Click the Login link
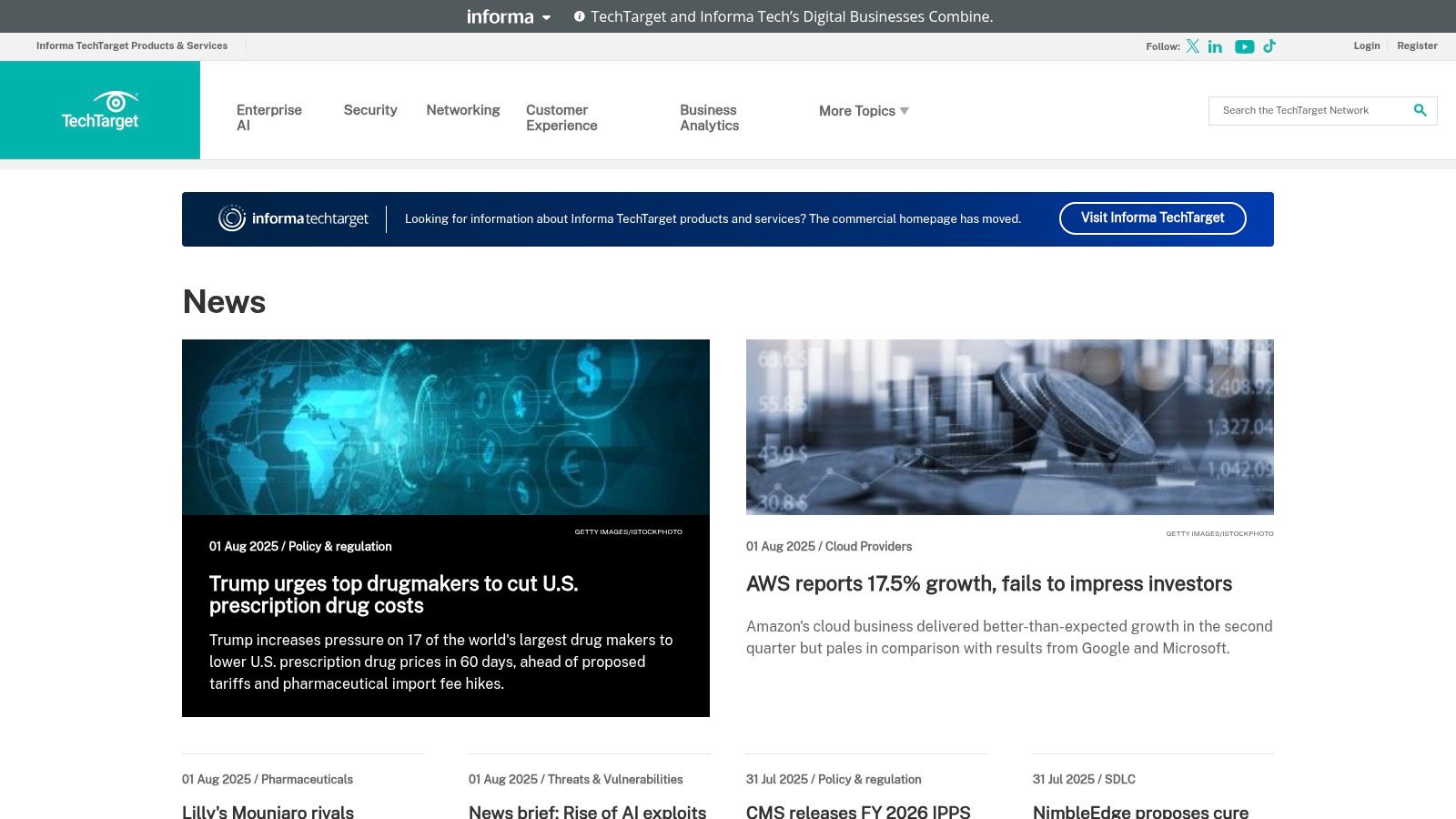This screenshot has height=819, width=1456. pyautogui.click(x=1366, y=45)
